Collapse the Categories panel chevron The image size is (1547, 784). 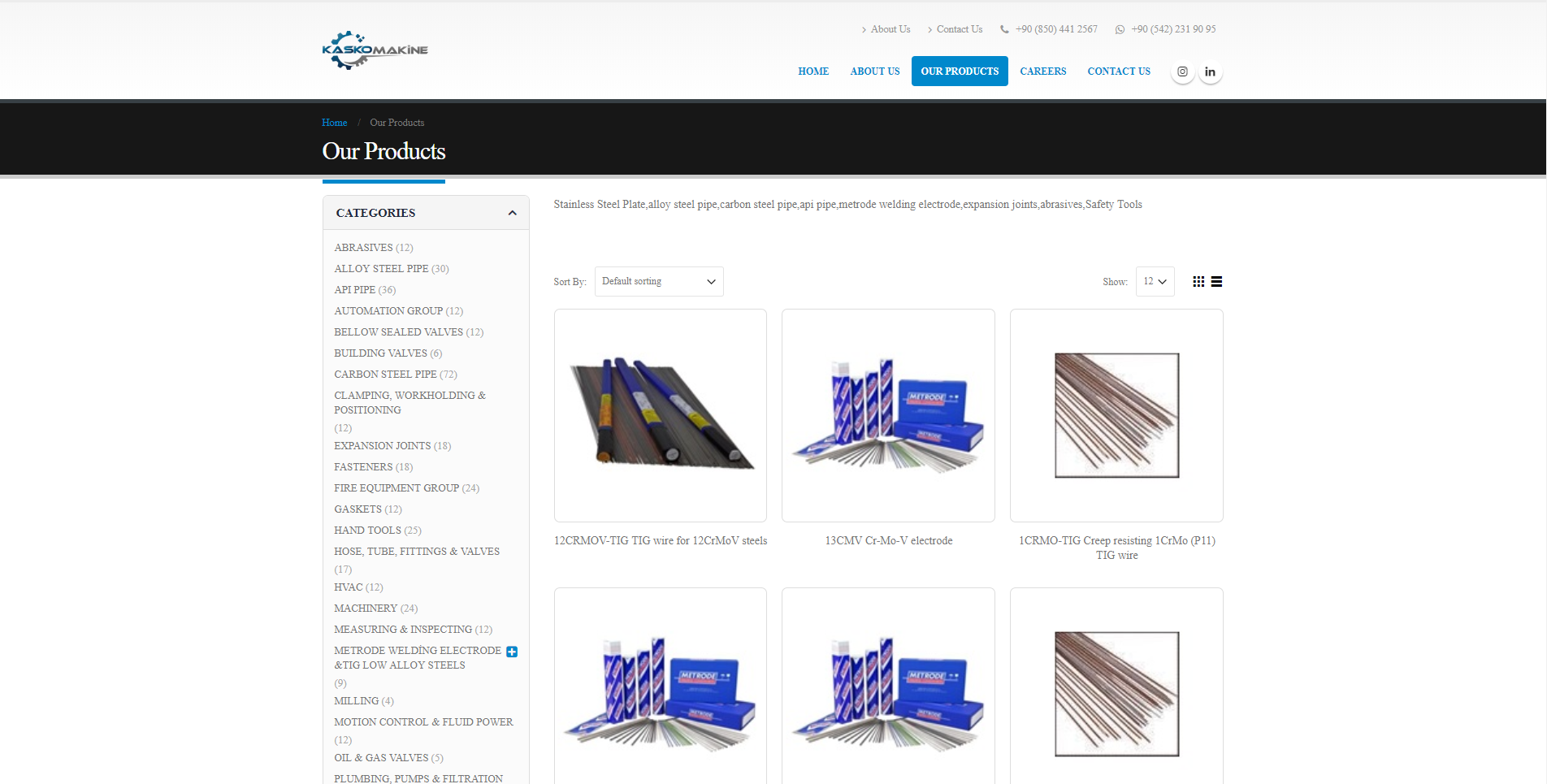(512, 213)
